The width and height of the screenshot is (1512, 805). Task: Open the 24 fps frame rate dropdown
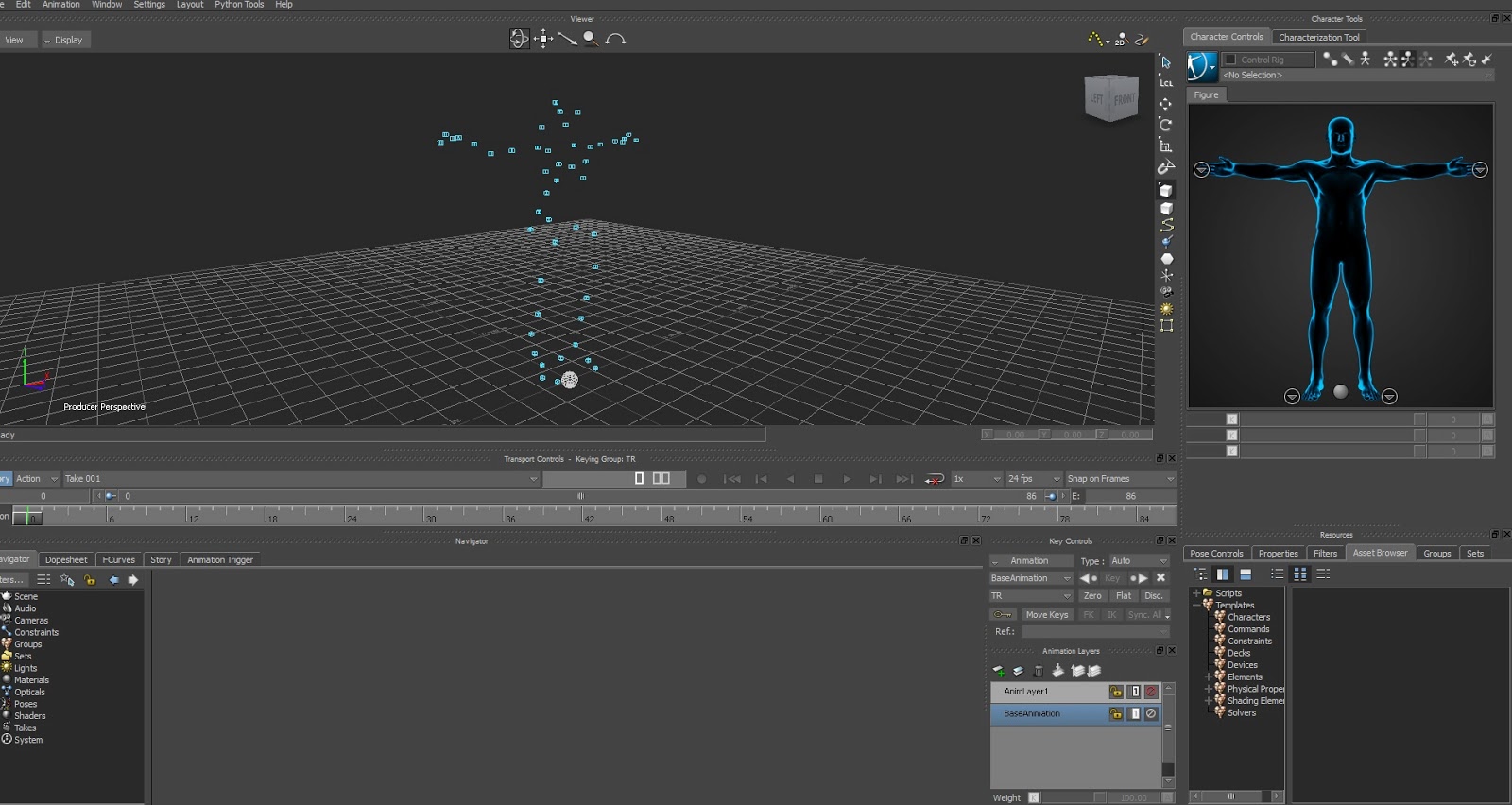pyautogui.click(x=1034, y=479)
